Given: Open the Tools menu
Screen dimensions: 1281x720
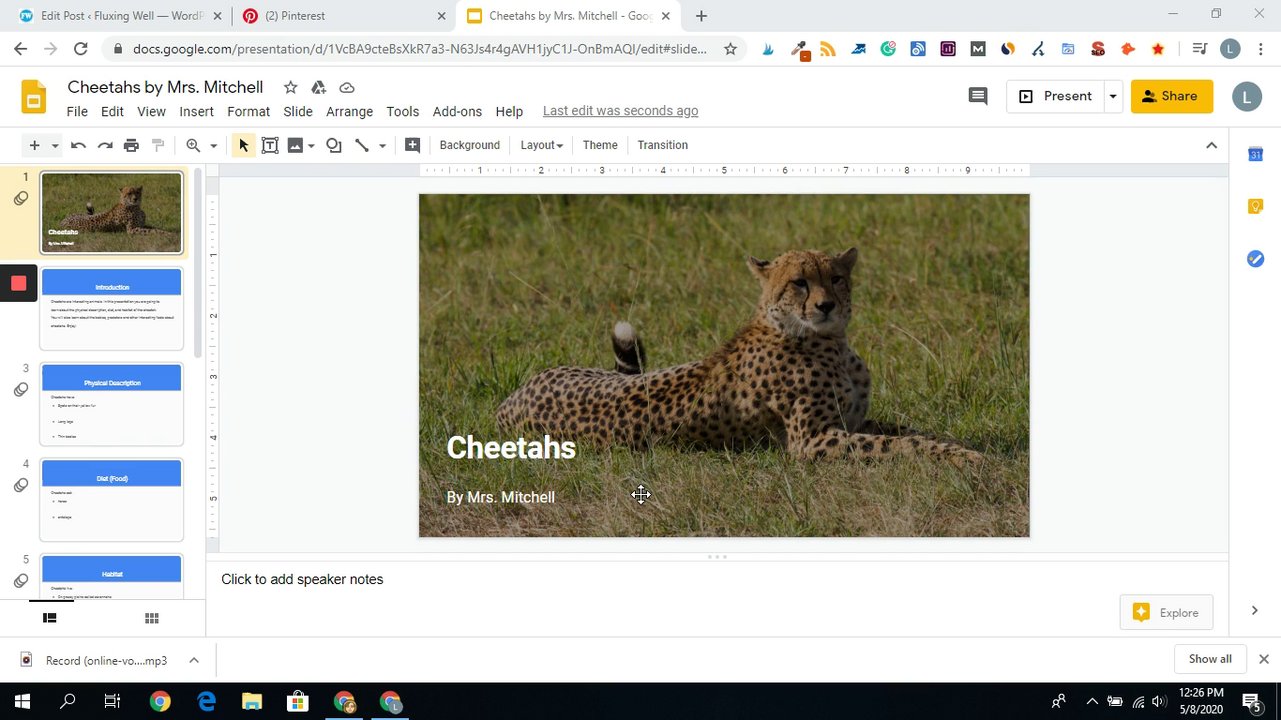Looking at the screenshot, I should 402,111.
